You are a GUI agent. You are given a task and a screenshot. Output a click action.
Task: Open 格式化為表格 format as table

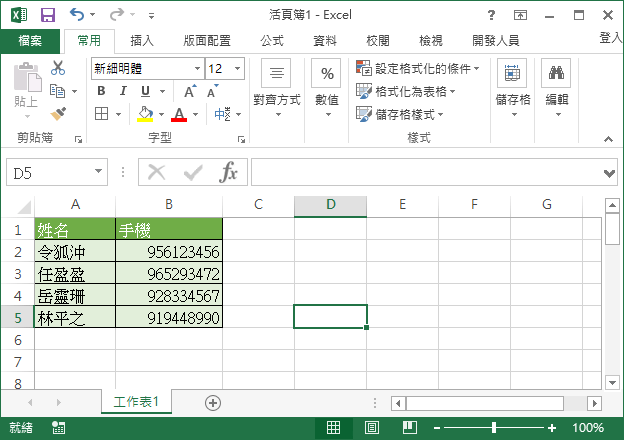point(405,92)
